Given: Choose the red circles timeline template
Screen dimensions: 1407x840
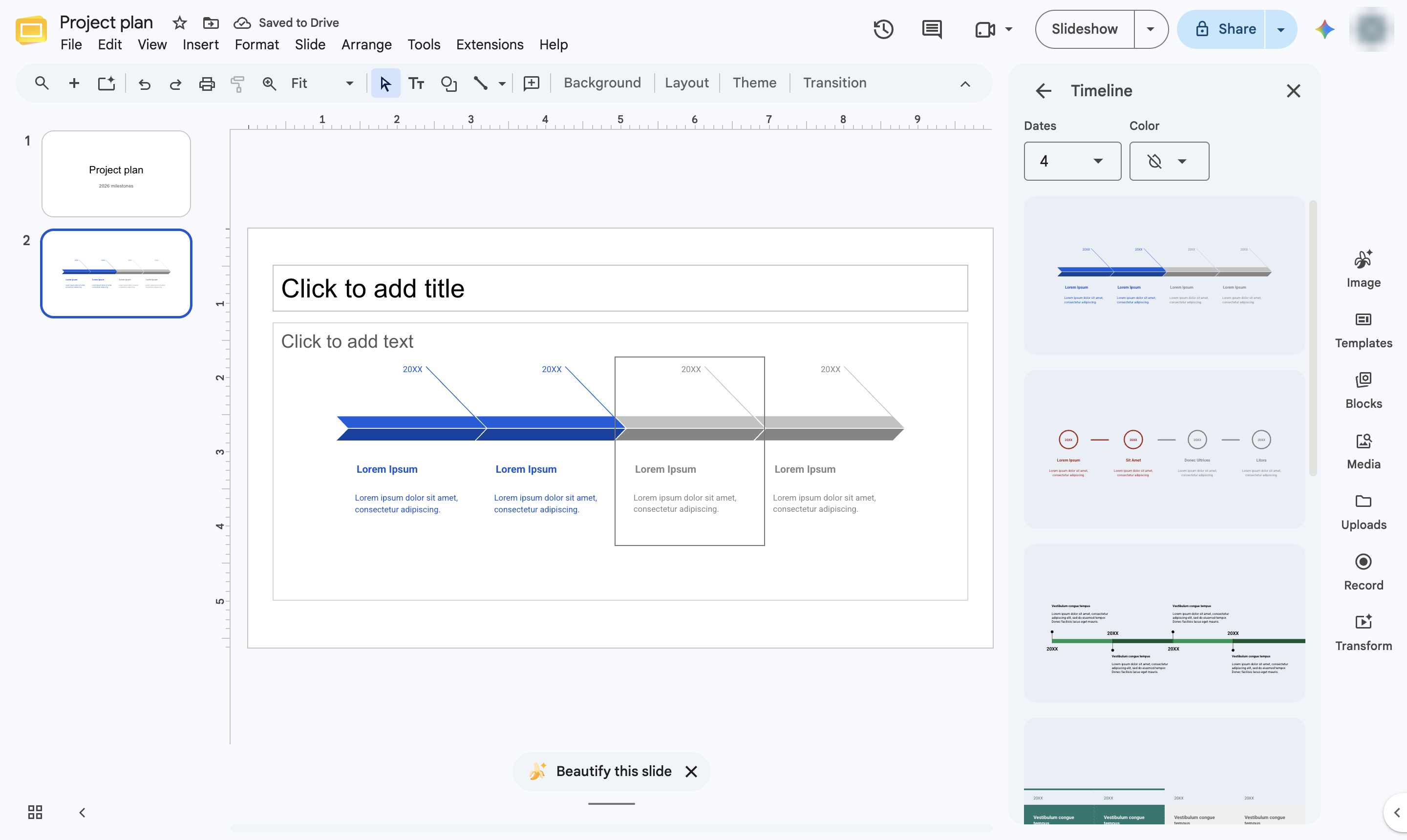Looking at the screenshot, I should 1164,449.
